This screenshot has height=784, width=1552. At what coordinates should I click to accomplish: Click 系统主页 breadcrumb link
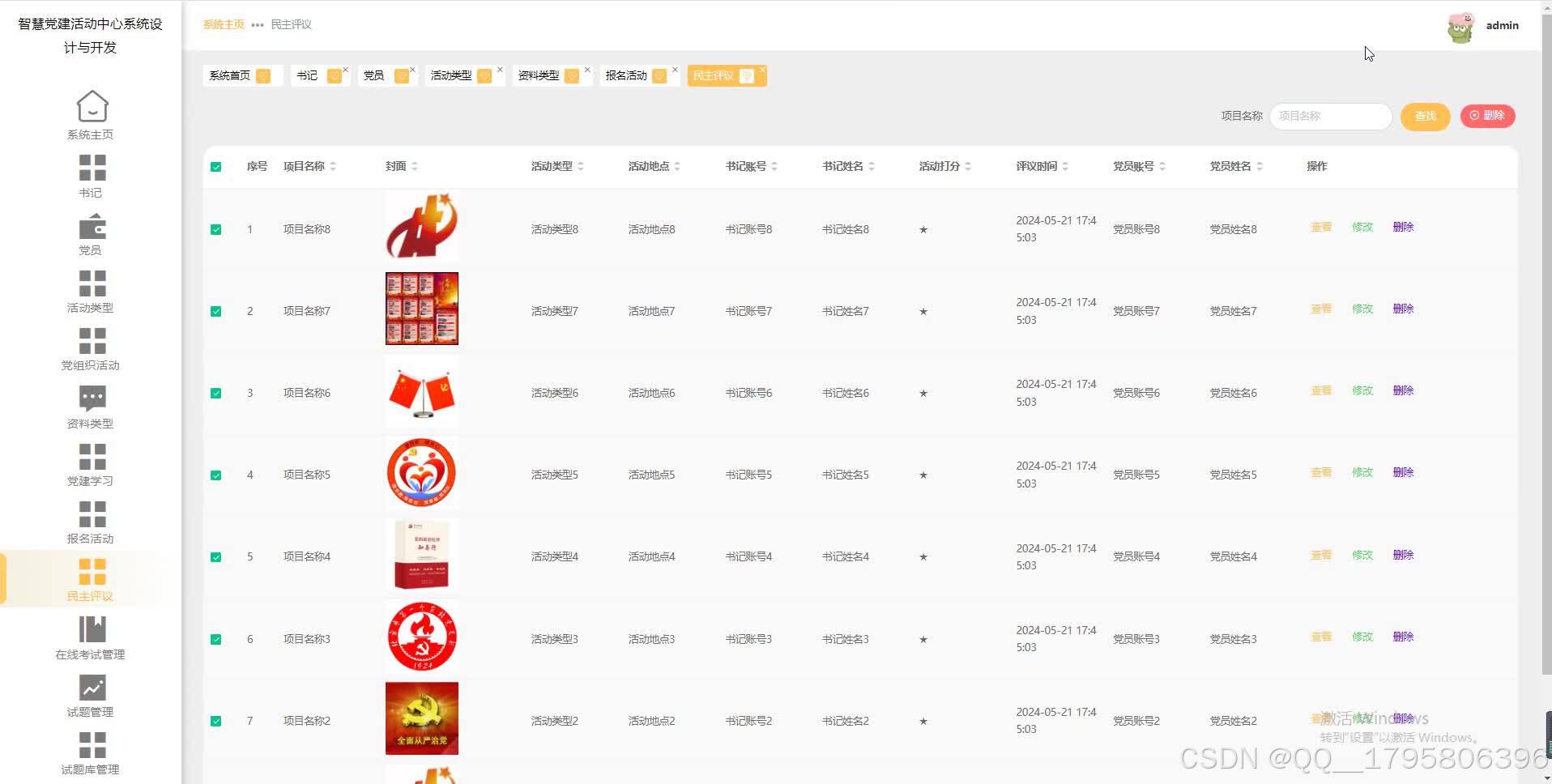tap(224, 25)
